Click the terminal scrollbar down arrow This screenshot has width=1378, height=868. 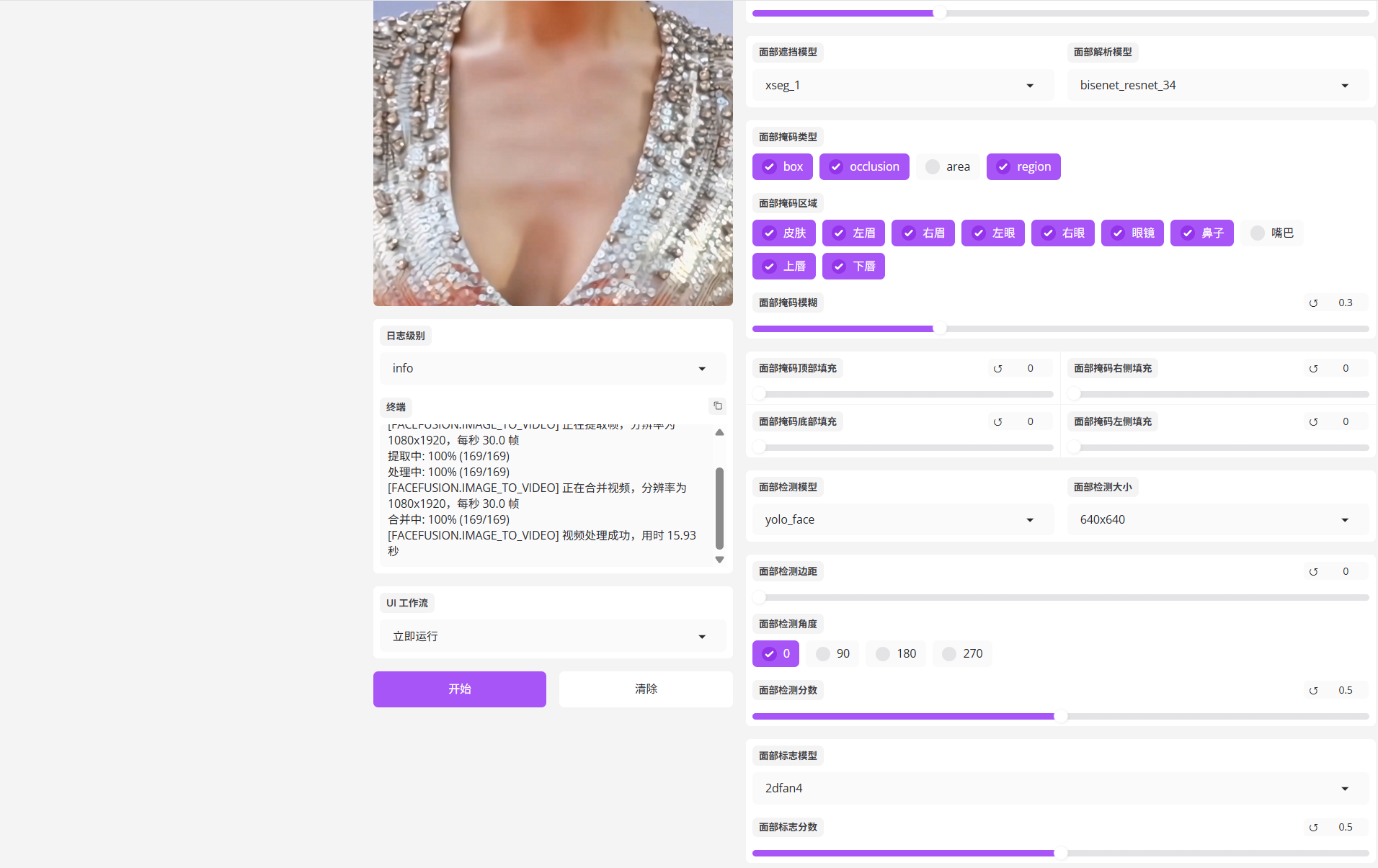point(719,560)
